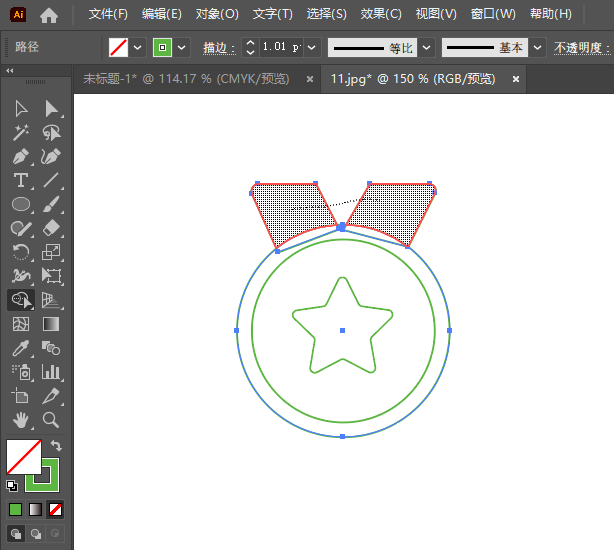Screen dimensions: 614x550
Task: Expand the stroke weight dropdown
Action: pyautogui.click(x=312, y=47)
